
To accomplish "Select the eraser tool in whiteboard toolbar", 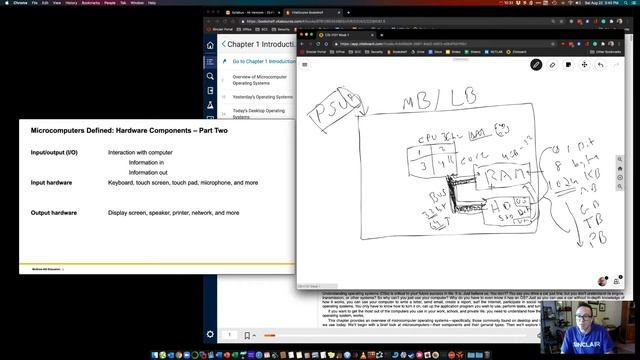I will (552, 65).
